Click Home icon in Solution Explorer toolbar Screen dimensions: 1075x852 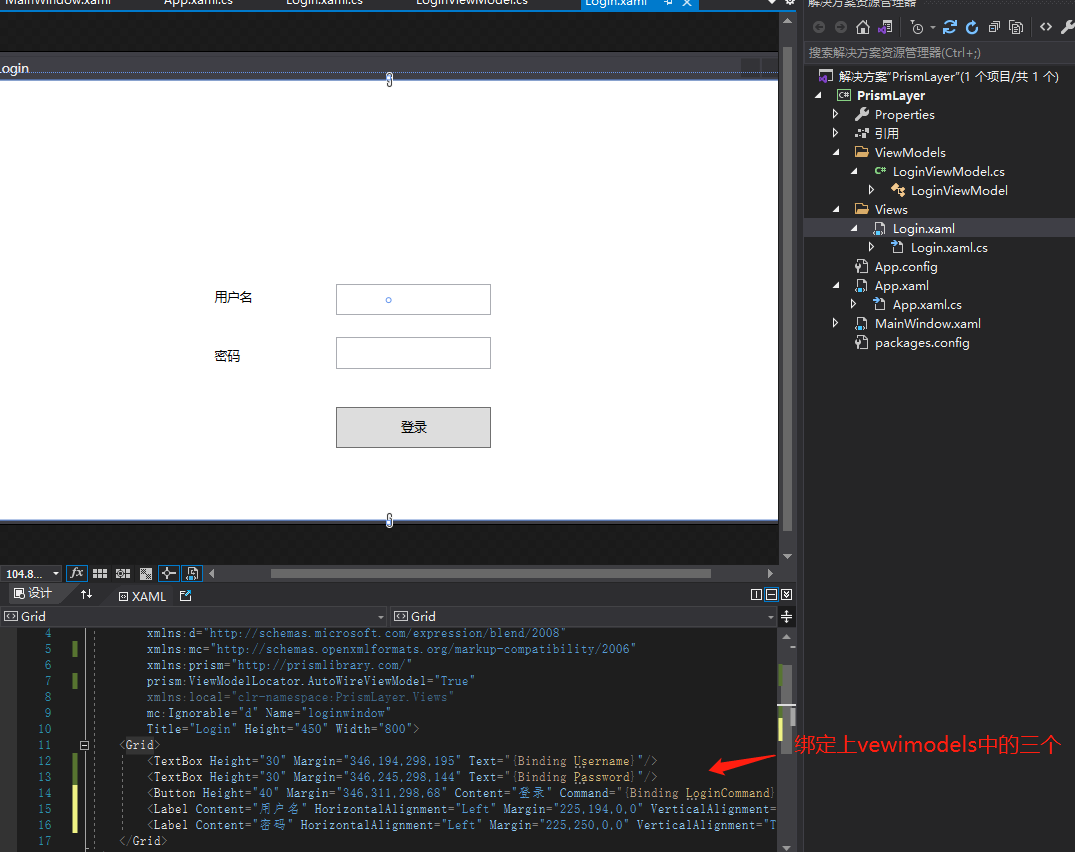pyautogui.click(x=862, y=27)
